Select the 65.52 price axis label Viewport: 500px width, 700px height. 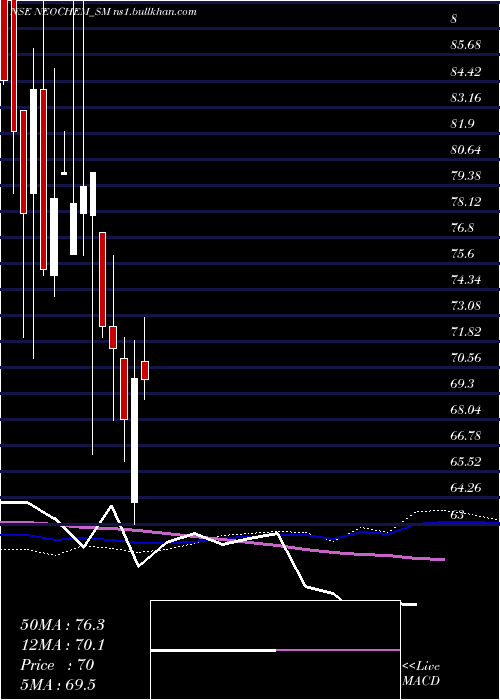(466, 461)
